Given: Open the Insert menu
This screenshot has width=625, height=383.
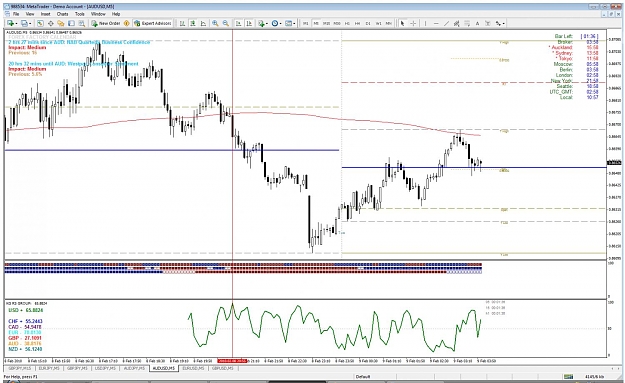Looking at the screenshot, I should tap(45, 14).
